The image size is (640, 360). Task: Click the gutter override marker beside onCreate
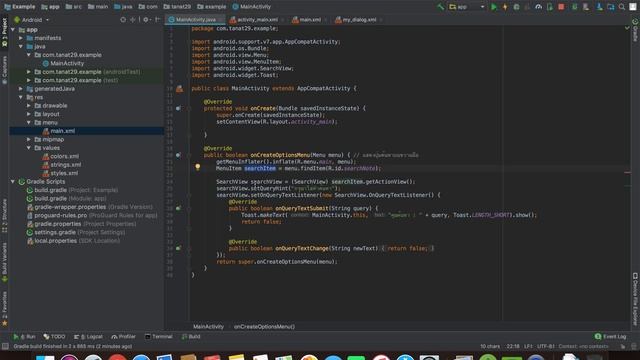click(x=178, y=108)
